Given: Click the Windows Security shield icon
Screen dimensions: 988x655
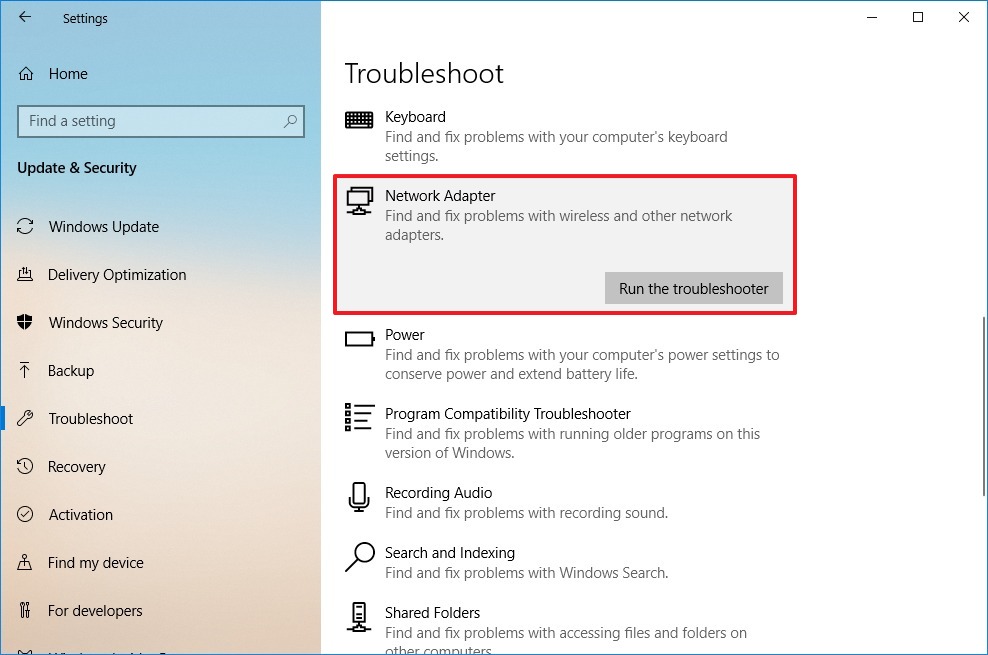Looking at the screenshot, I should 25,322.
